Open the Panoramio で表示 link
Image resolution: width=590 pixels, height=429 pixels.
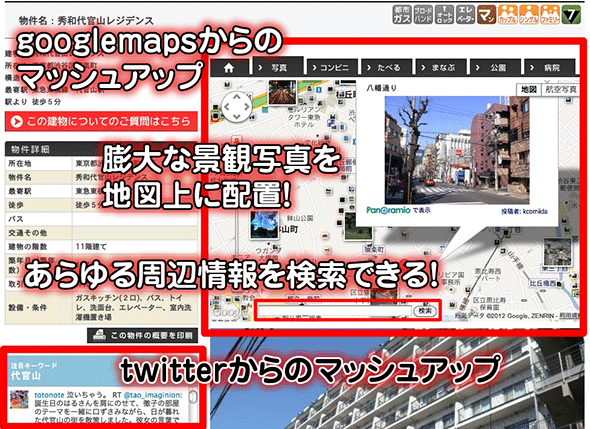pos(398,210)
